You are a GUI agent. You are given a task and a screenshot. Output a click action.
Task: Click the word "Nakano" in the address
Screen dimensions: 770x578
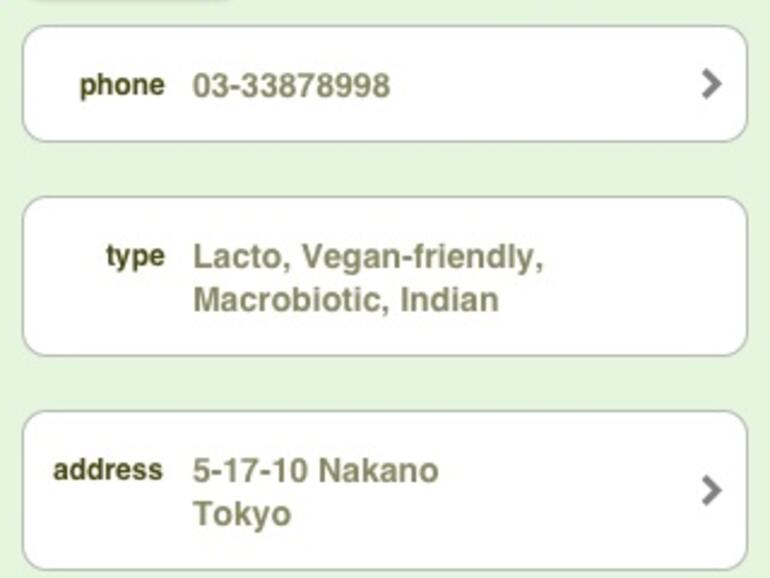tap(379, 470)
